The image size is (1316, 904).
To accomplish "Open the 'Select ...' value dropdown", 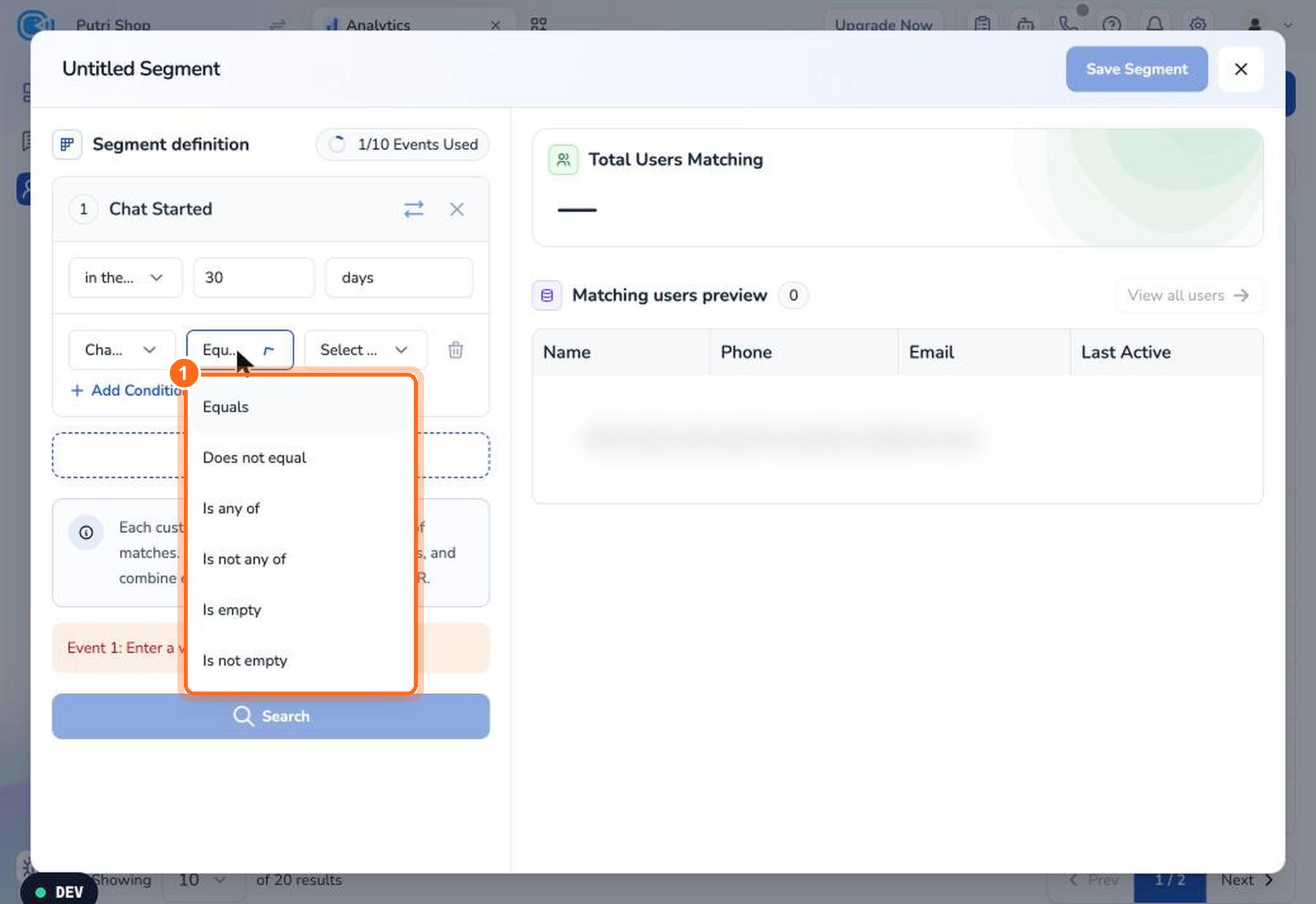I will click(366, 350).
